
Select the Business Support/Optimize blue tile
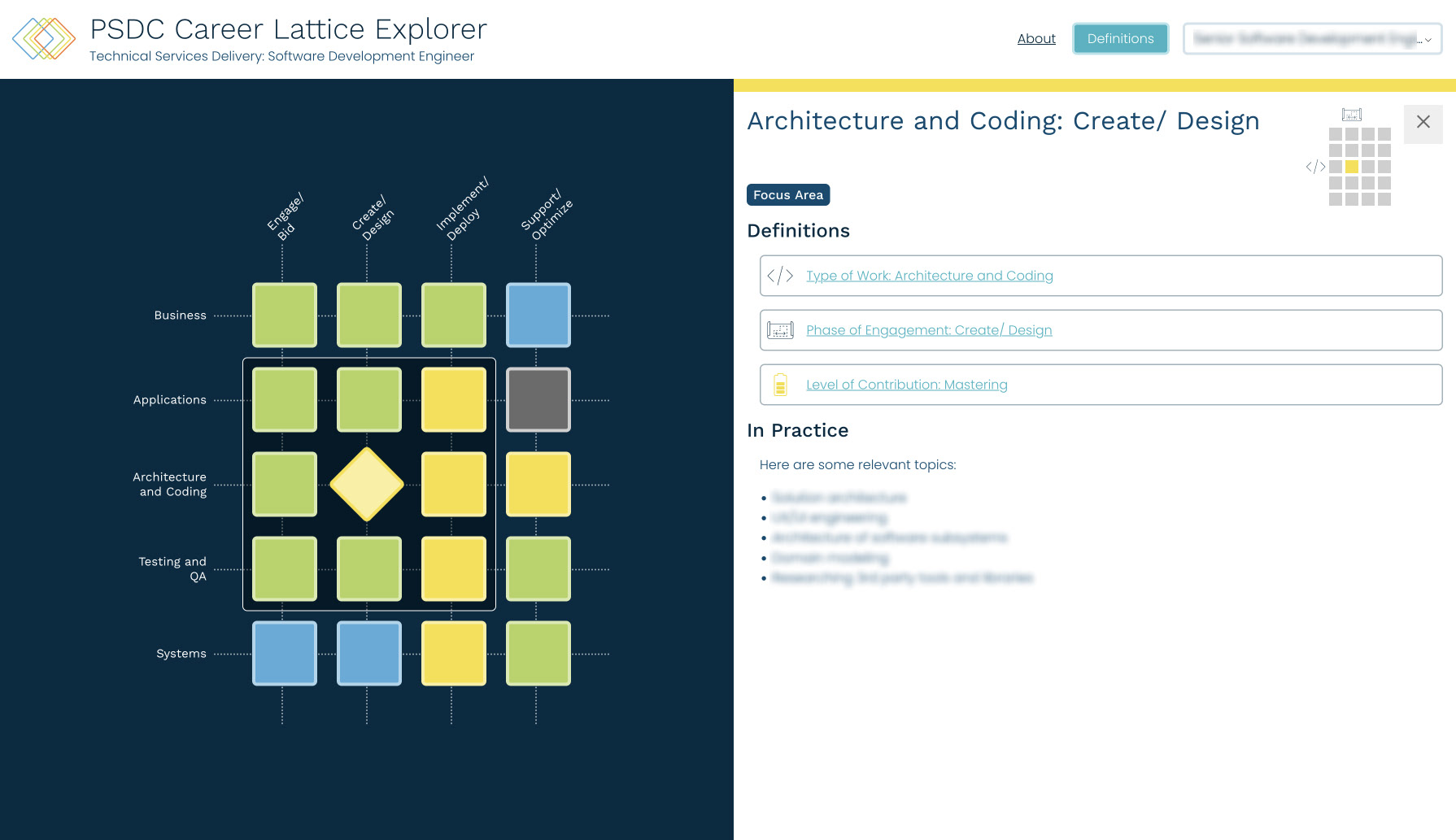pos(538,316)
